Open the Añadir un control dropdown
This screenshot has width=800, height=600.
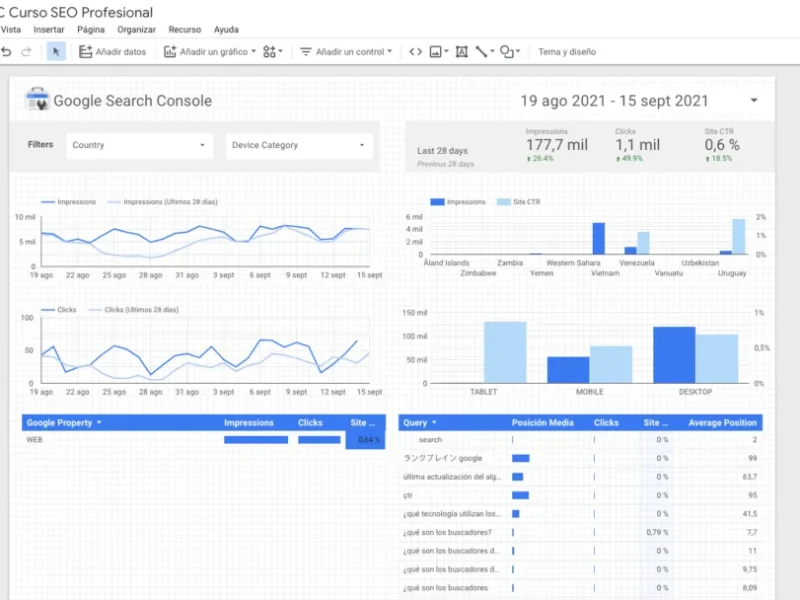[346, 52]
